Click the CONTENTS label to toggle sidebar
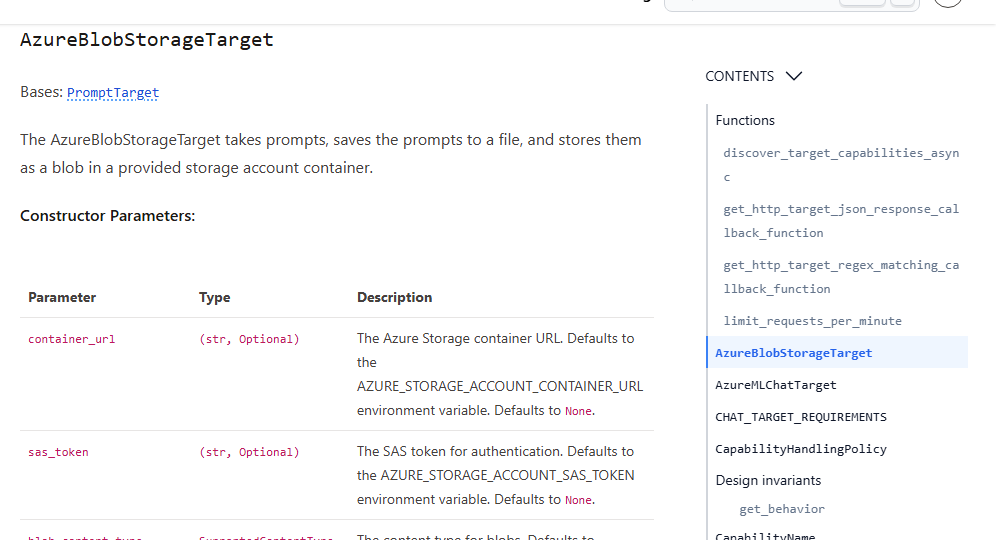Viewport: 996px width, 540px height. (x=739, y=76)
